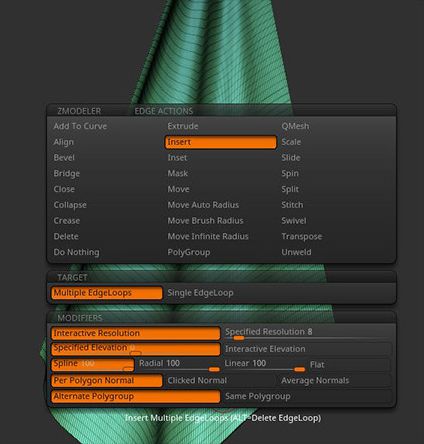Click the Spline 100 slider
424x444 pixels.
93,365
